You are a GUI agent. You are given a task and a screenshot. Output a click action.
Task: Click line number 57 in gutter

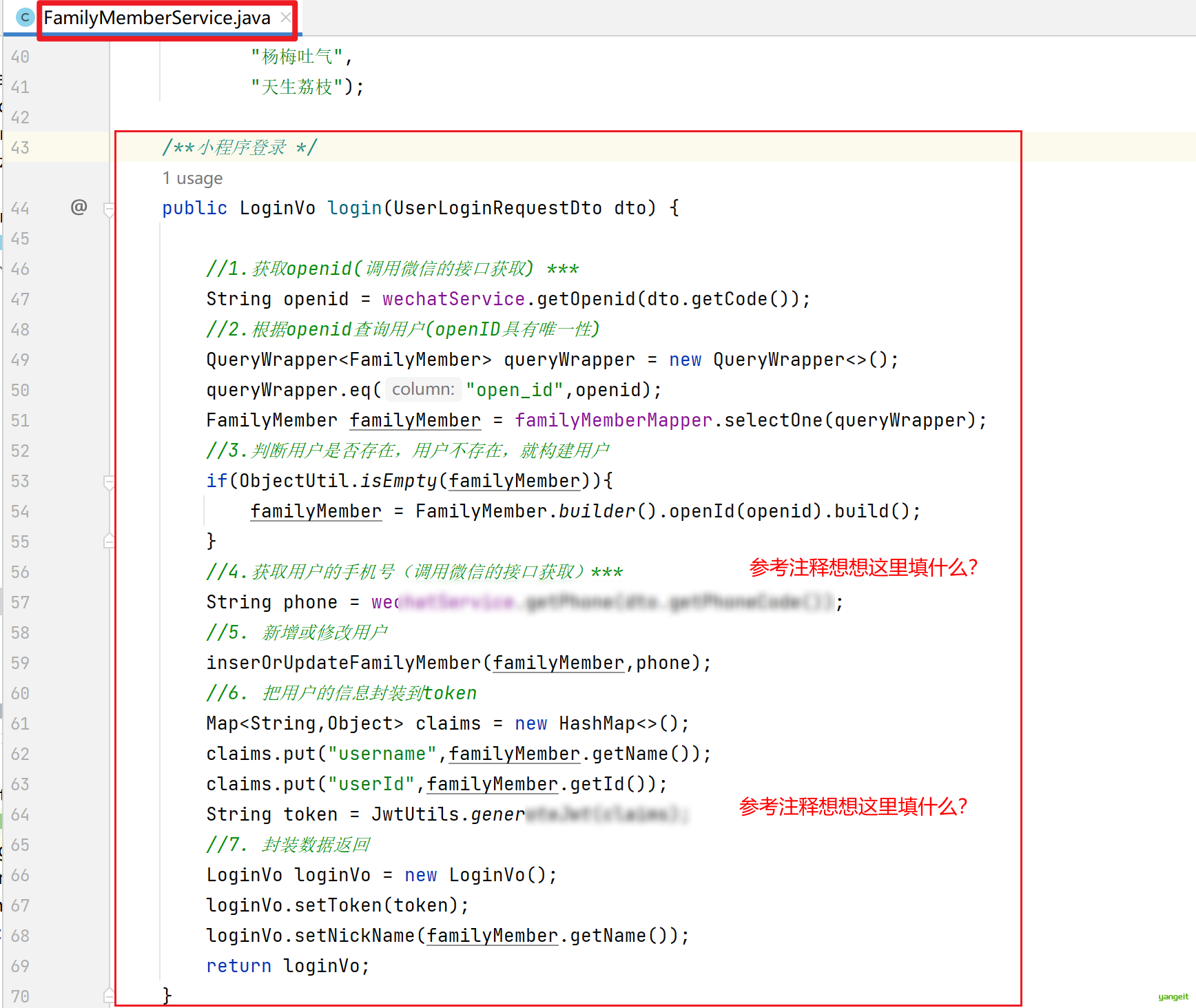[x=20, y=602]
